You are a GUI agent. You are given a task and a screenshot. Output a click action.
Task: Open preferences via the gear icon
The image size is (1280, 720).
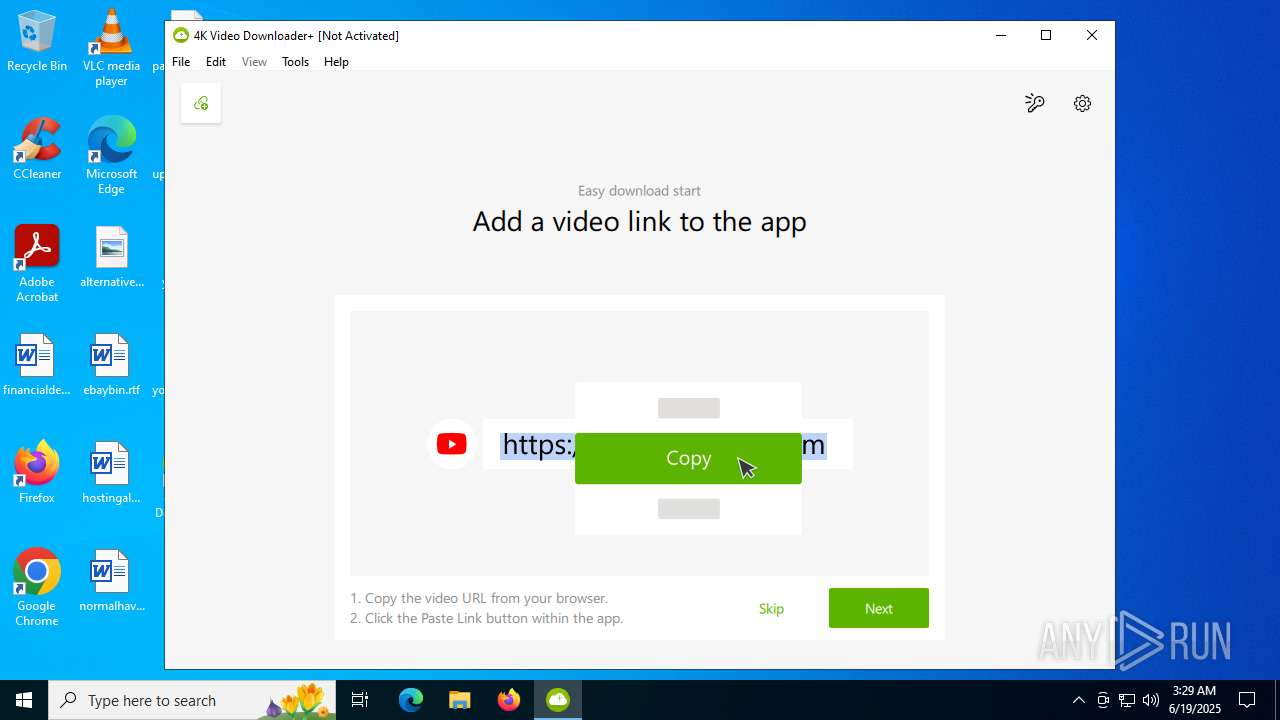coord(1082,103)
